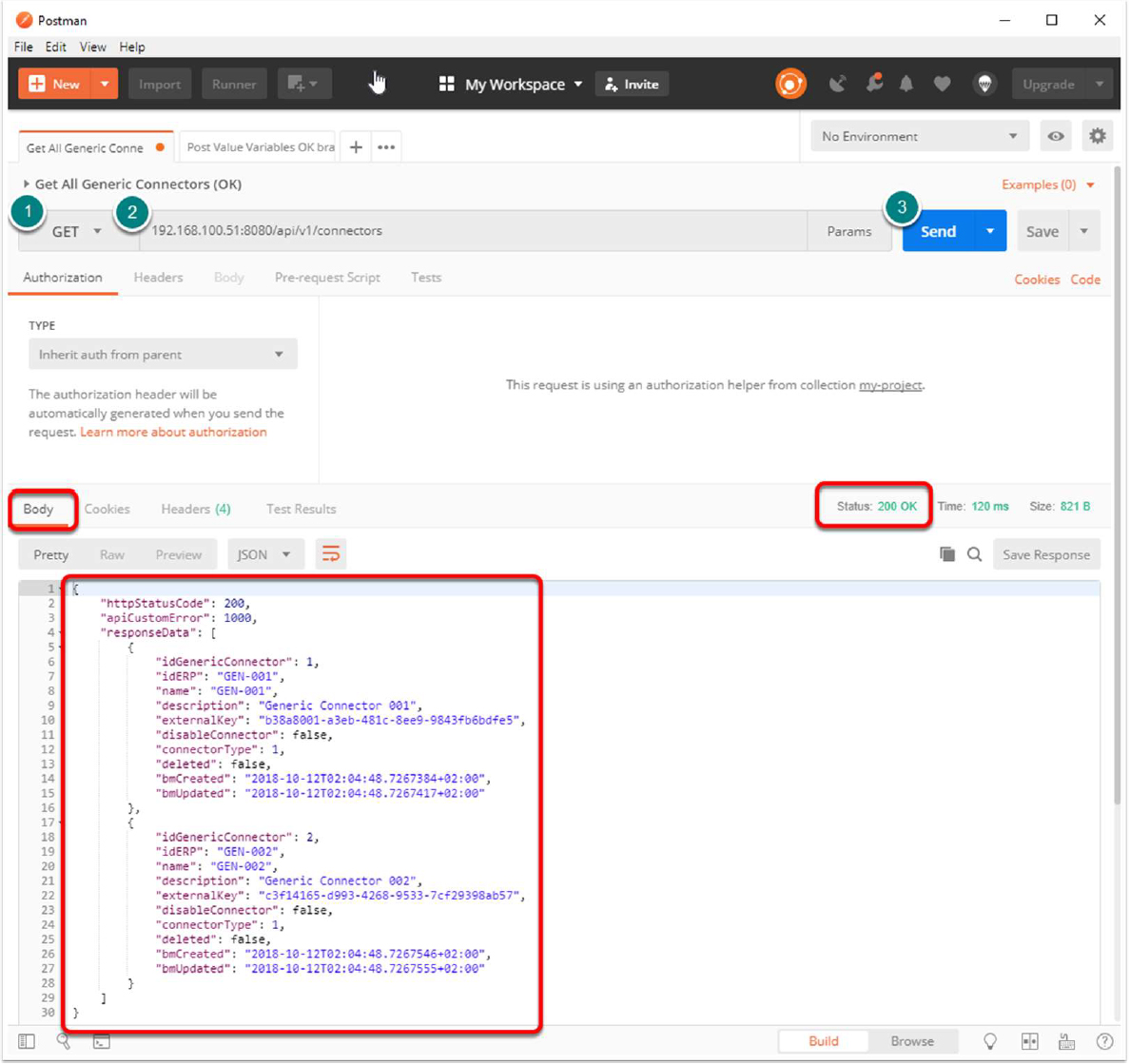Image resolution: width=1130 pixels, height=1064 pixels.
Task: Send the request
Action: coord(938,231)
